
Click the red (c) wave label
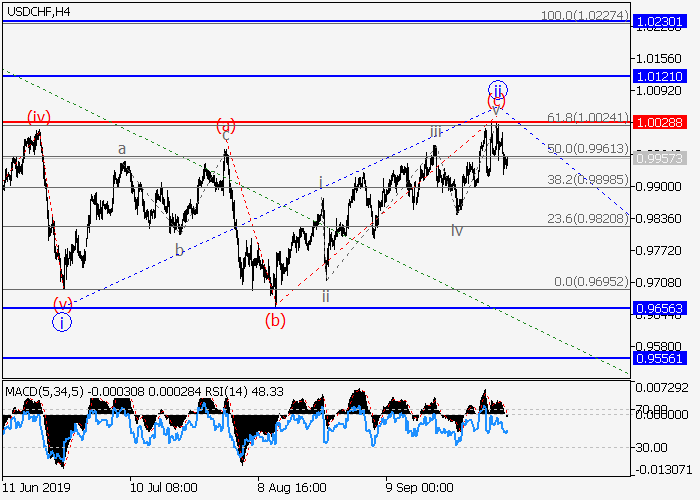coord(496,102)
